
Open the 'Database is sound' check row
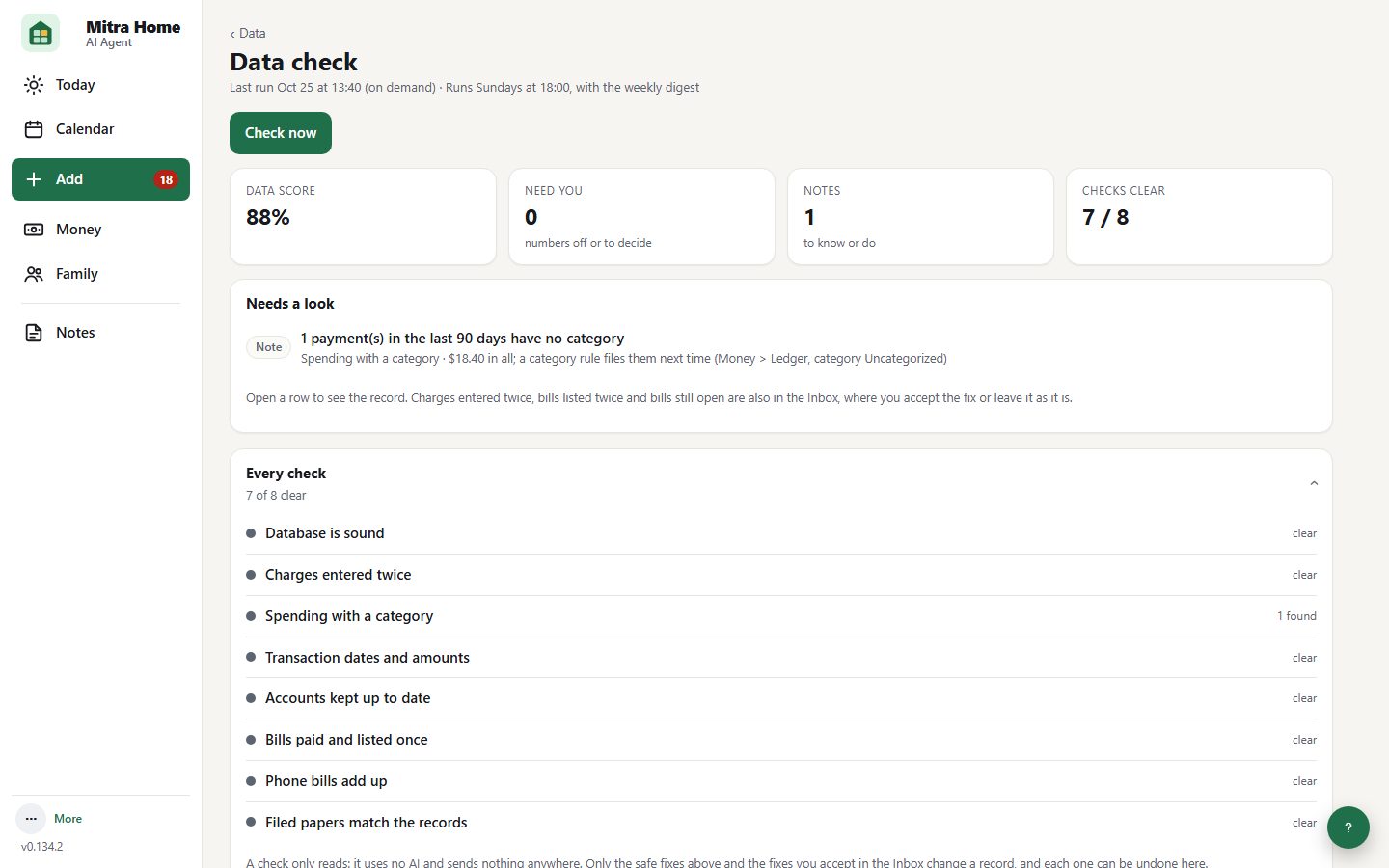click(x=781, y=533)
